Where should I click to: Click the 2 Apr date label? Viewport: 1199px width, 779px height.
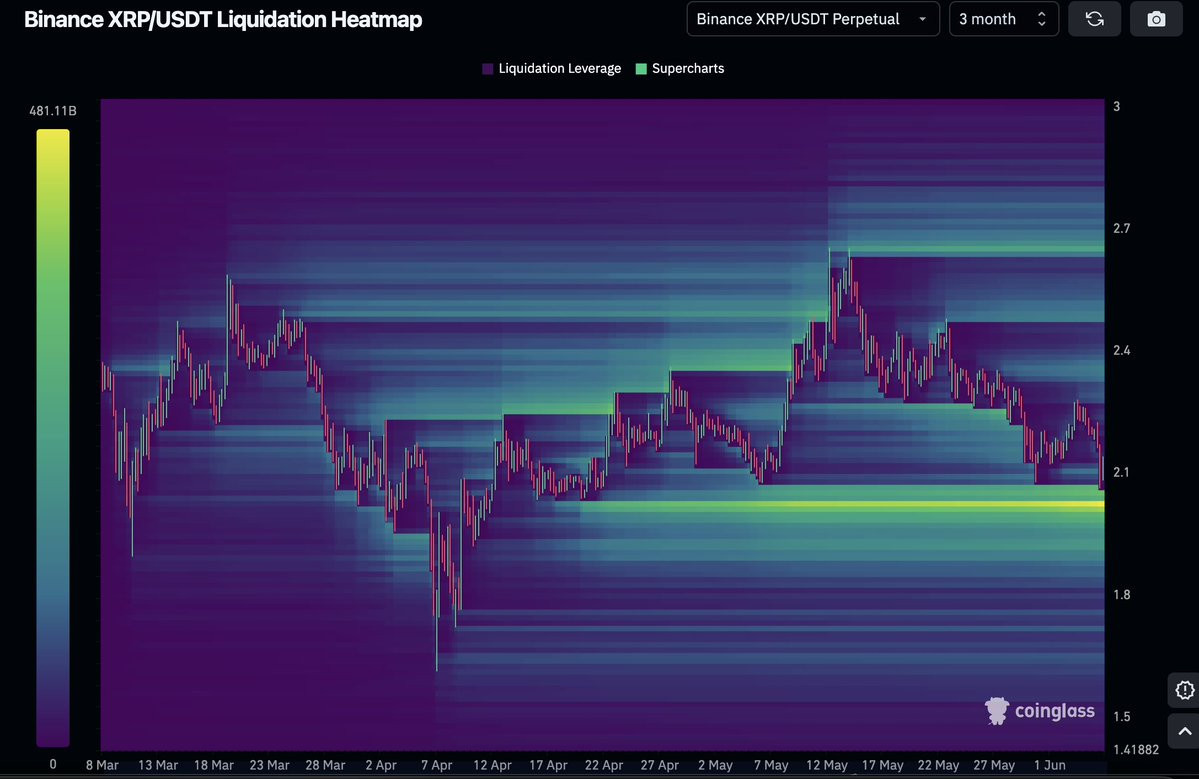click(x=381, y=765)
